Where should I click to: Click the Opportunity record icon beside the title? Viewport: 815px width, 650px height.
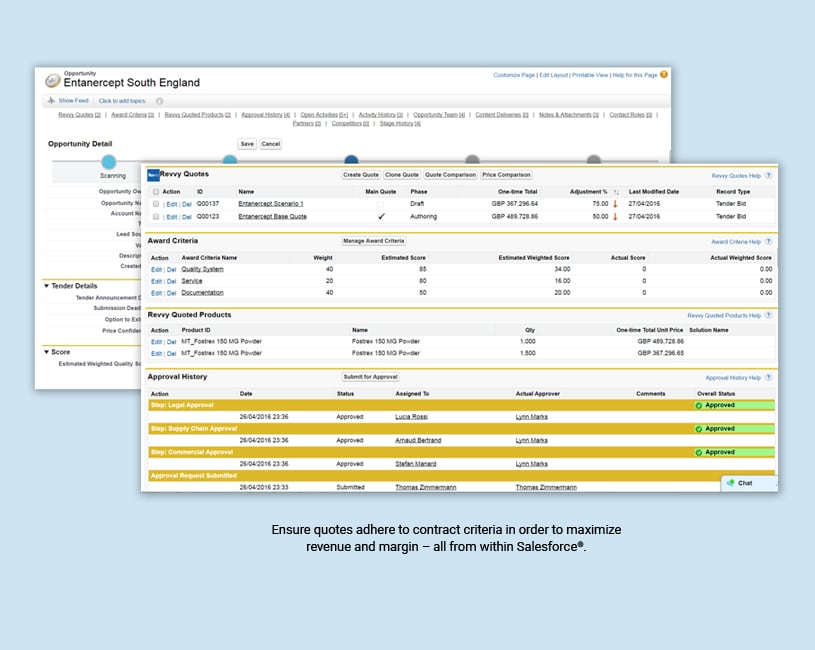coord(52,81)
